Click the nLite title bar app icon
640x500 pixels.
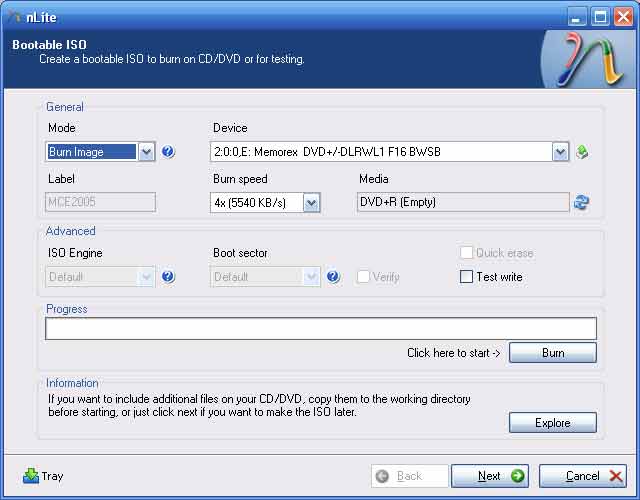14,17
